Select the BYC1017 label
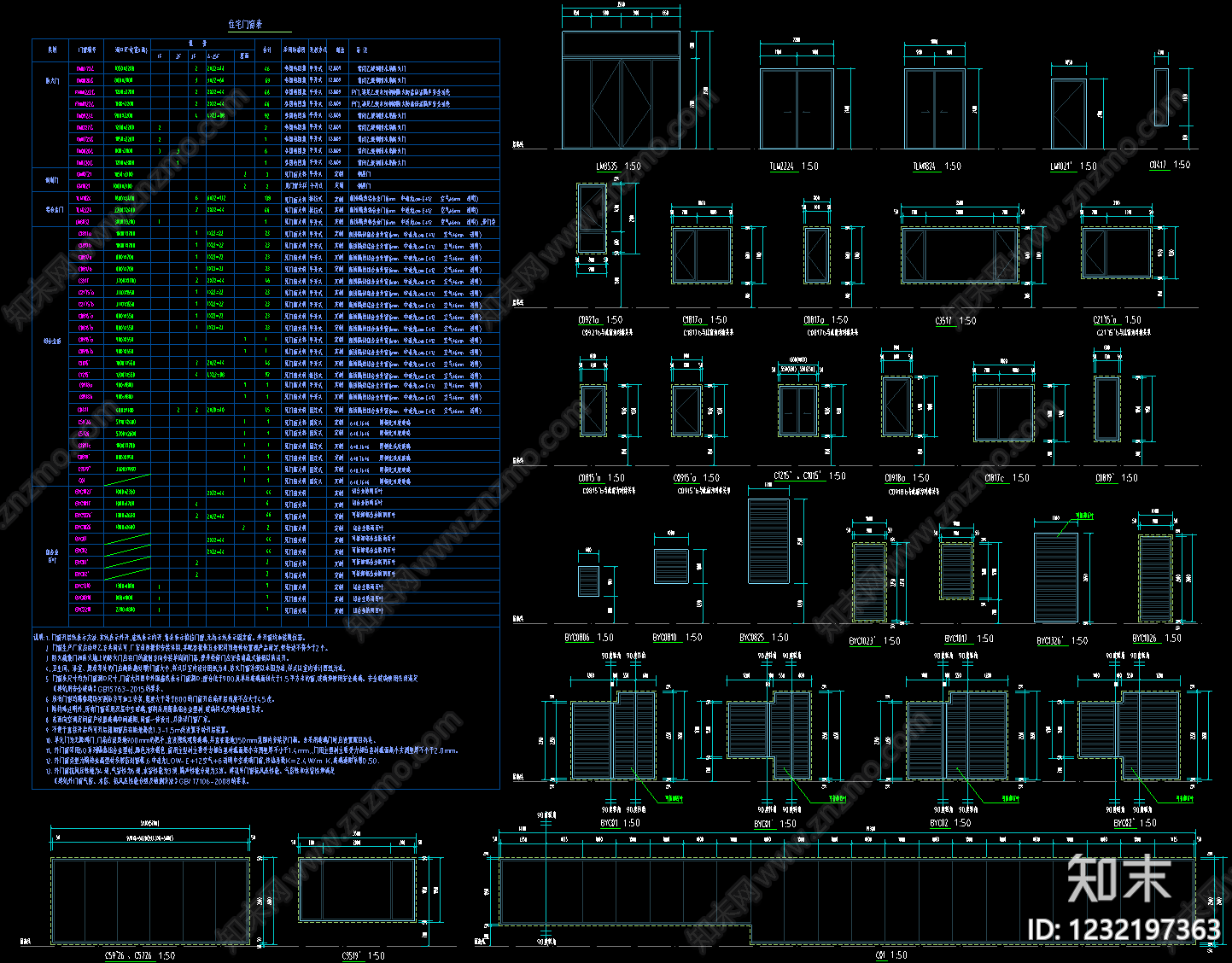1232x963 pixels. click(957, 639)
